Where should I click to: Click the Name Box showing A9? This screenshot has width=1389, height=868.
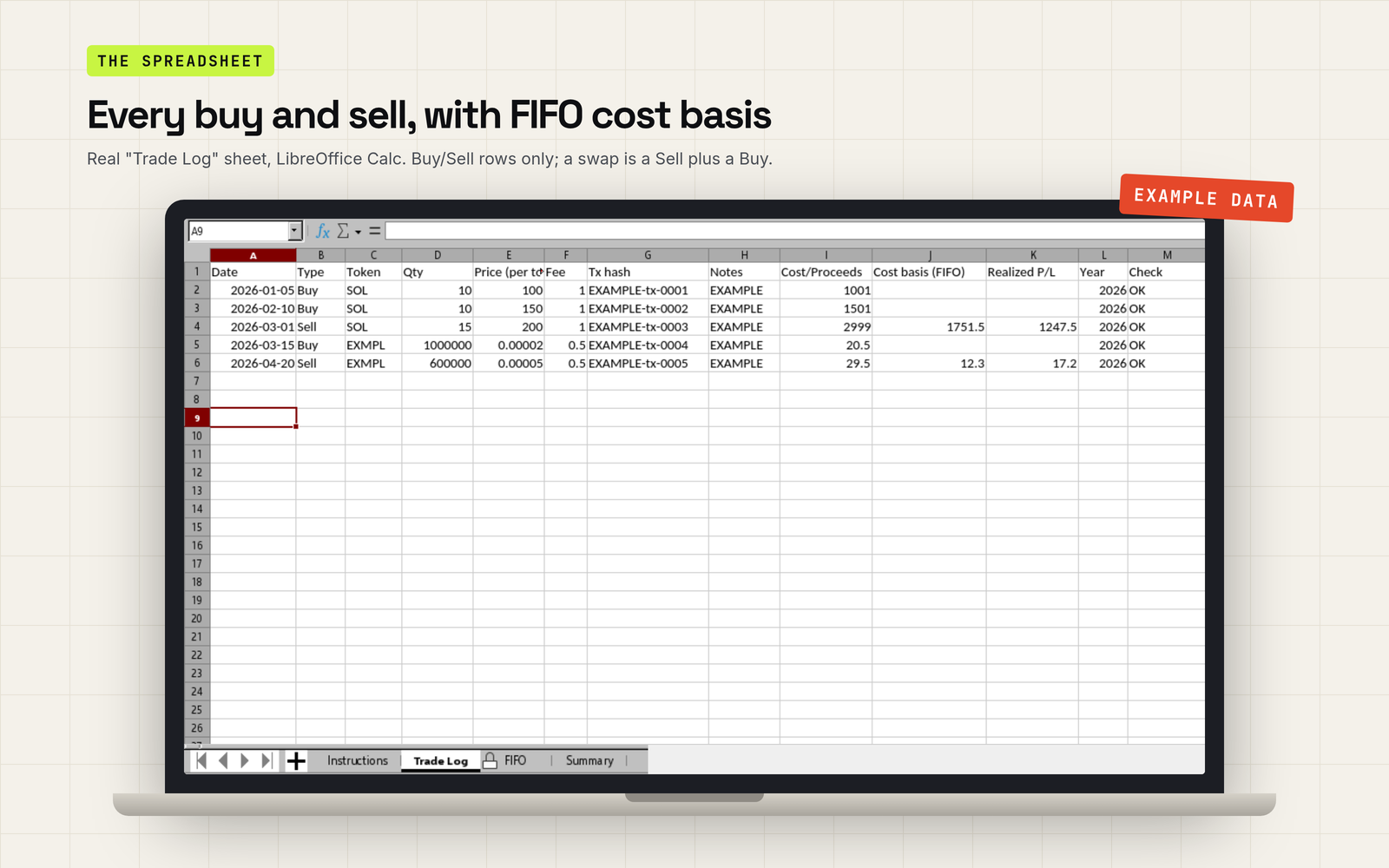(x=239, y=231)
